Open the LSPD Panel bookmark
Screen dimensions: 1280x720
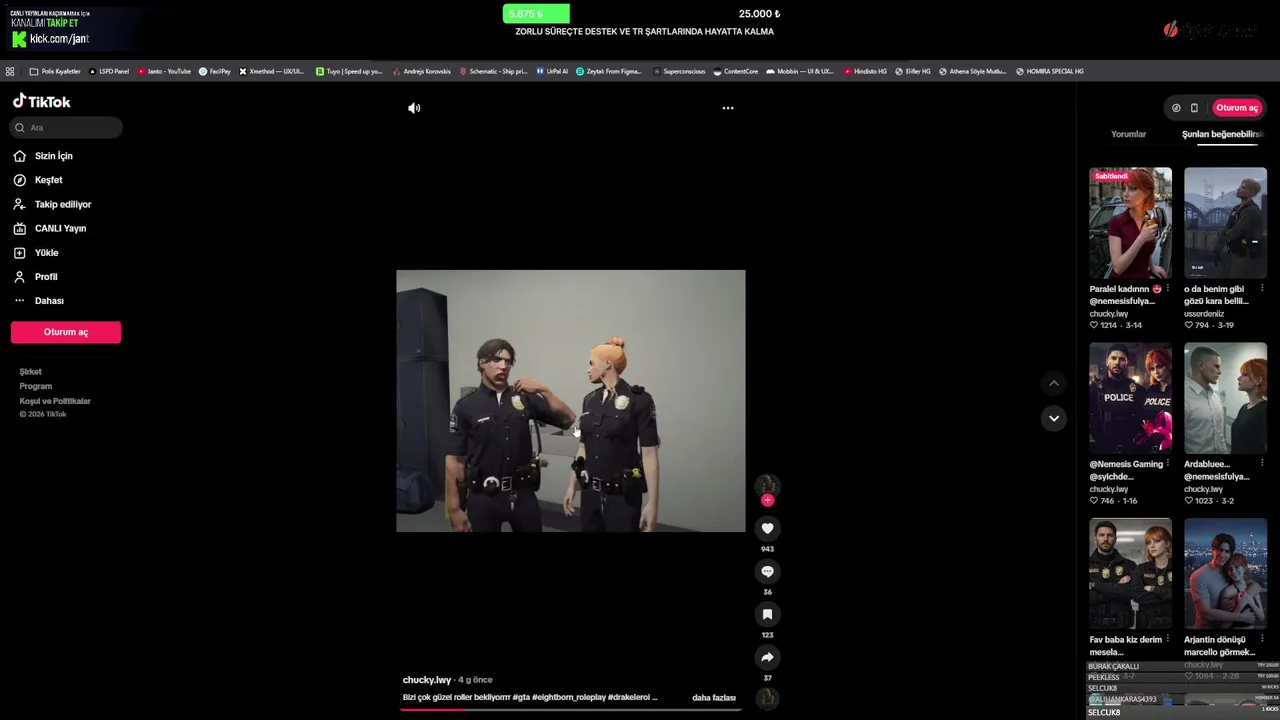pos(109,71)
